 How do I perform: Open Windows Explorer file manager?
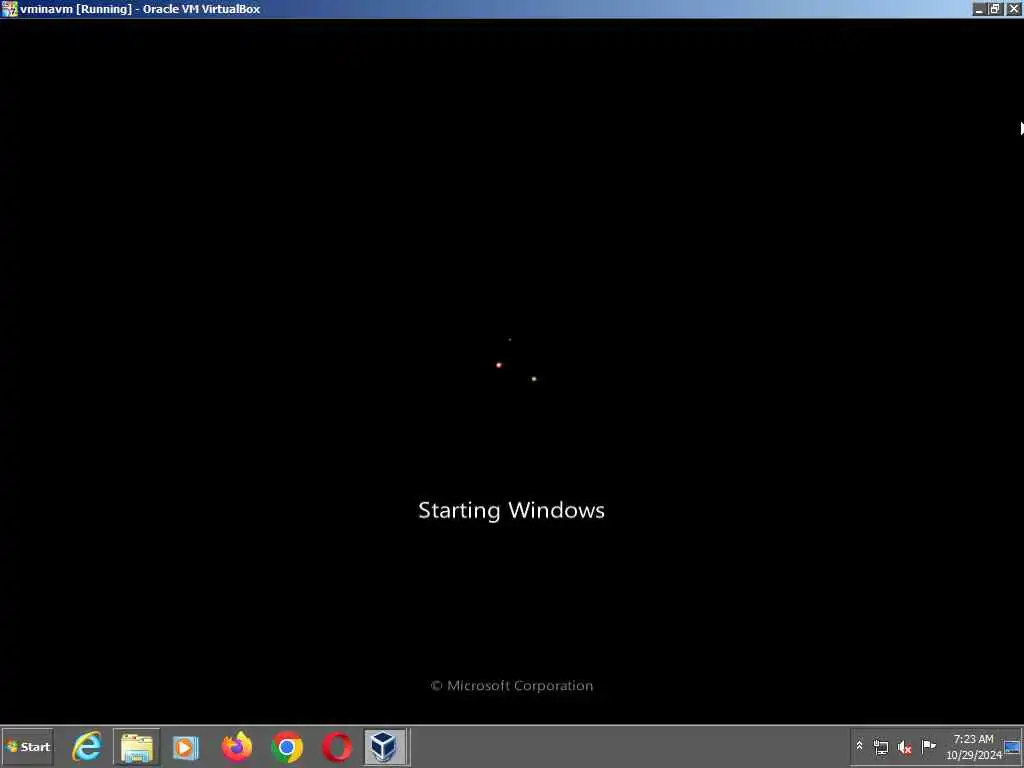136,747
